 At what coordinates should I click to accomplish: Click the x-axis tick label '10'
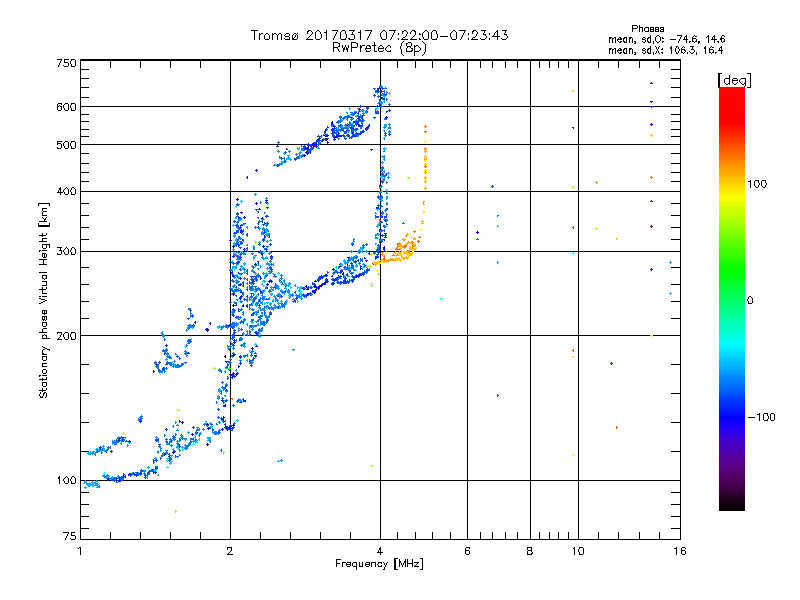(x=578, y=551)
